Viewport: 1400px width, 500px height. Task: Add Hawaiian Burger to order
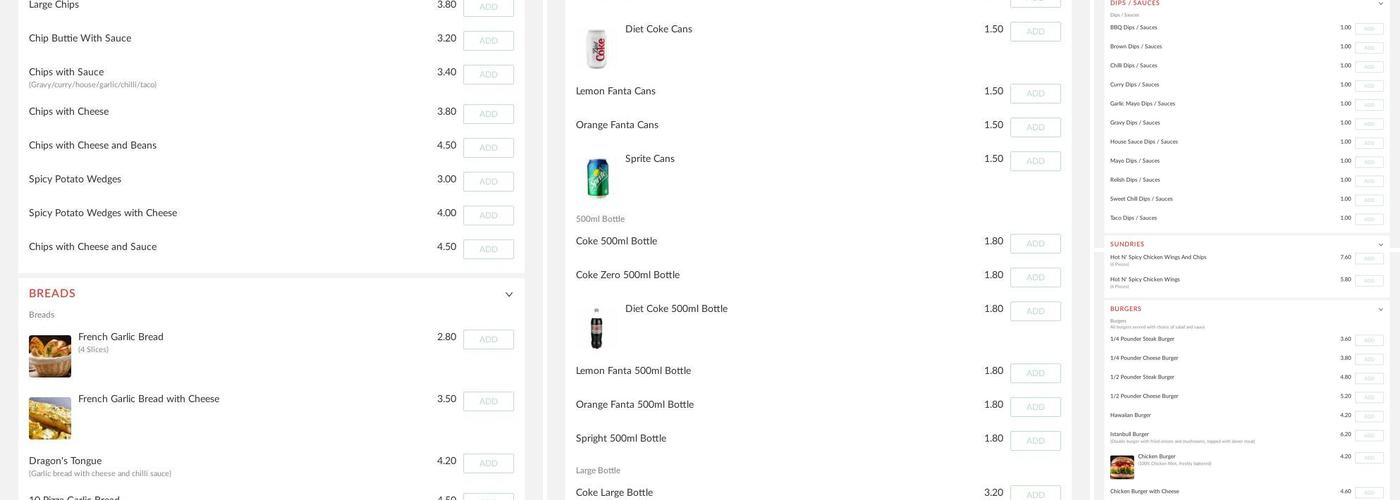pos(1369,417)
